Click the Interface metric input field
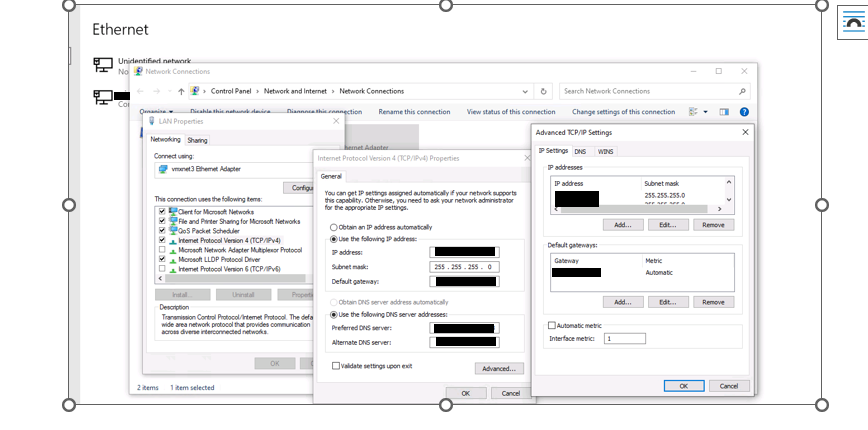868x430 pixels. pos(625,339)
